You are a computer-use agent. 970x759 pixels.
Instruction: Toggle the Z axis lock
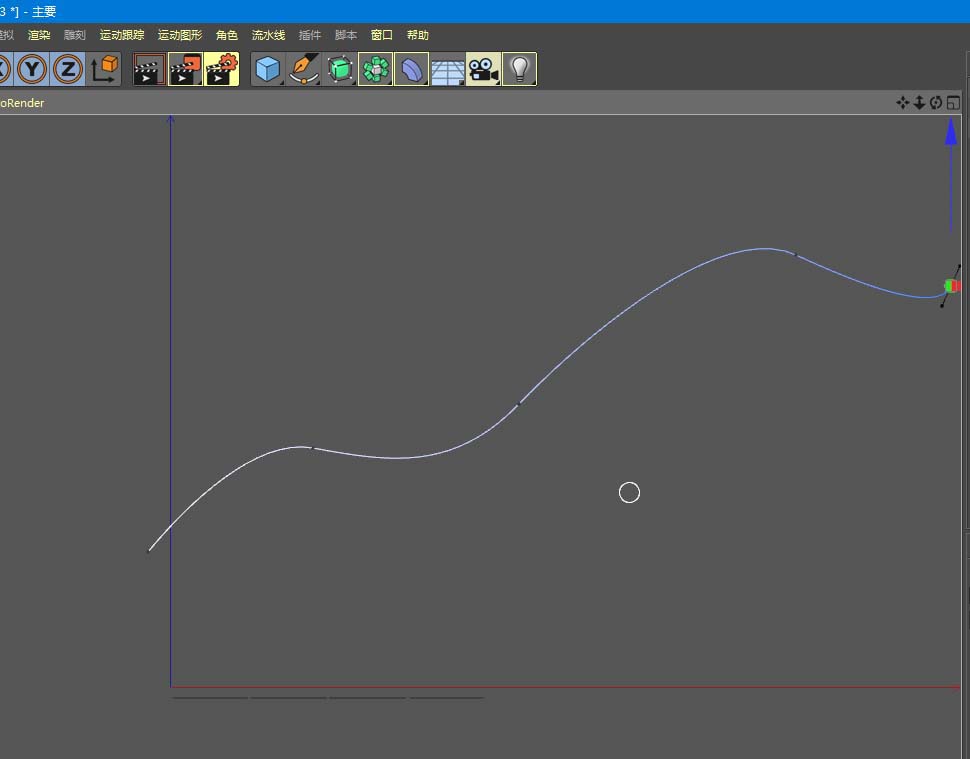pos(68,69)
